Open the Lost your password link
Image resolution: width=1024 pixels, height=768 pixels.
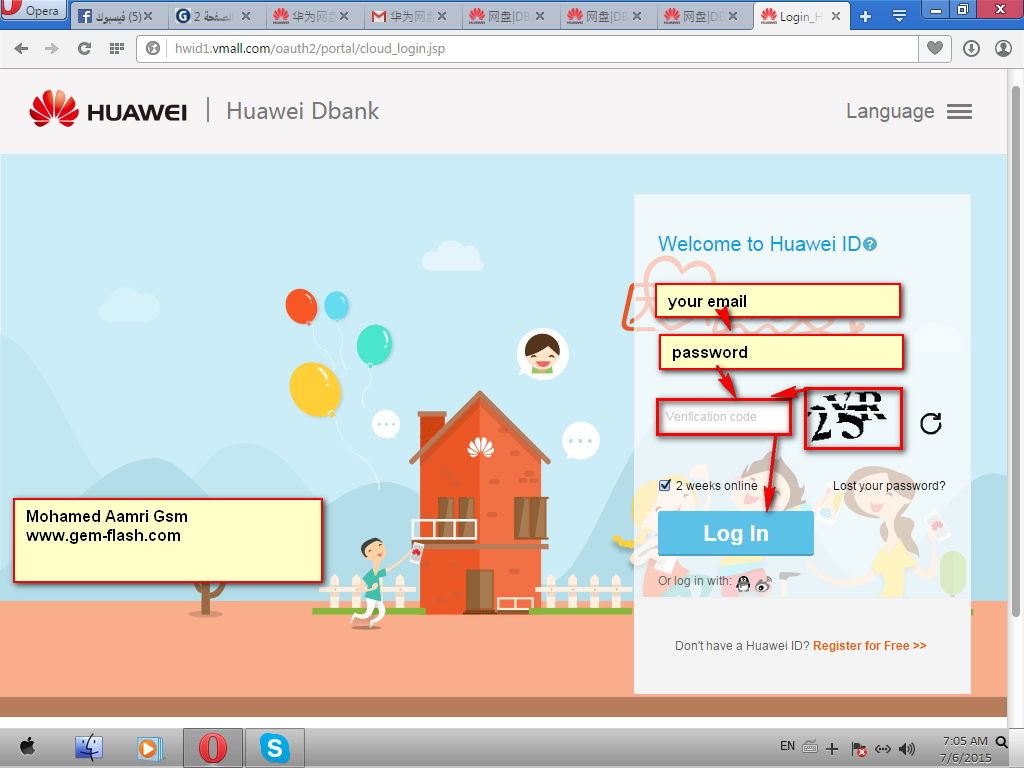(889, 486)
